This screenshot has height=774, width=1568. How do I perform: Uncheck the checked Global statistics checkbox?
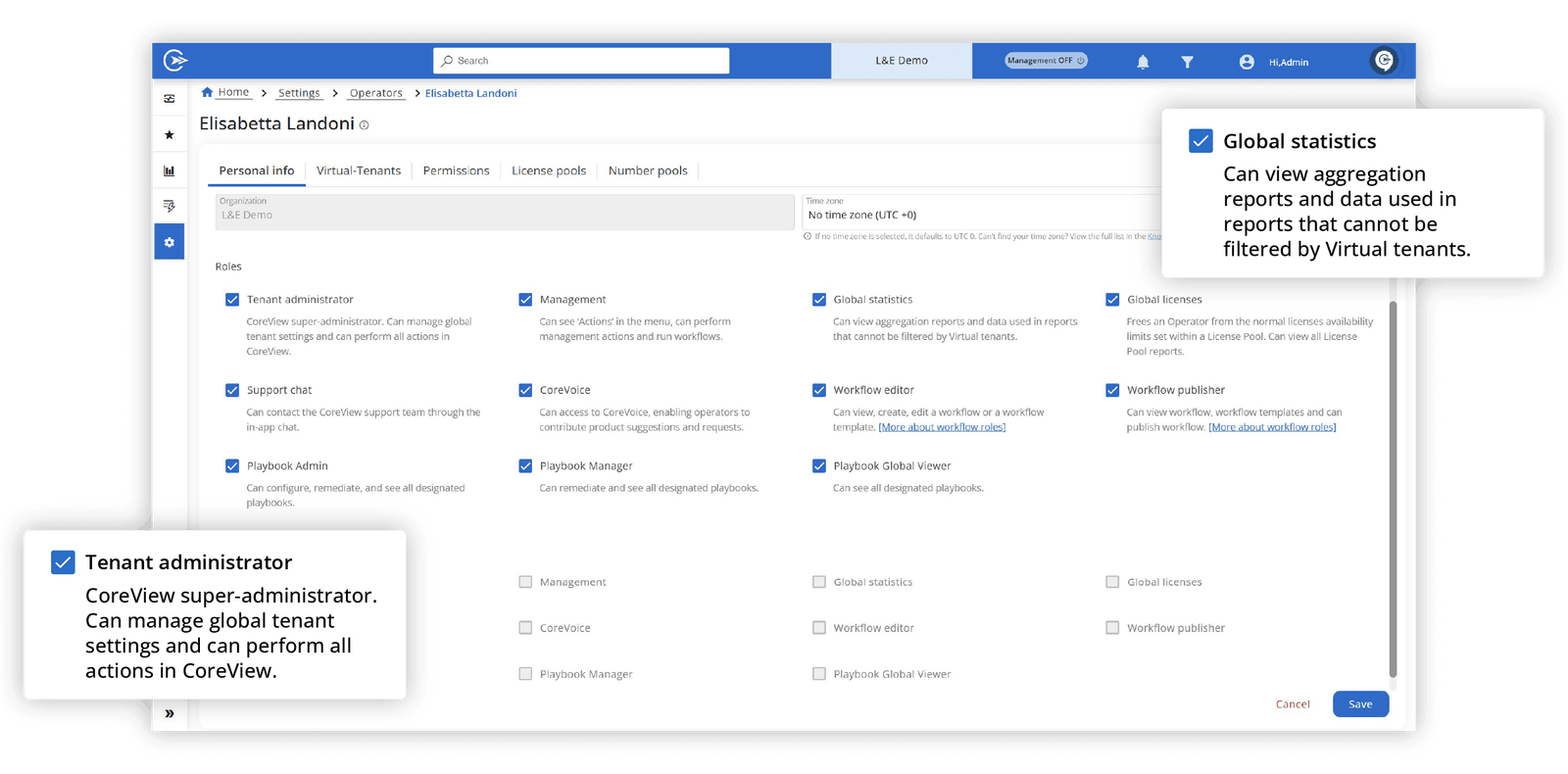pos(819,300)
